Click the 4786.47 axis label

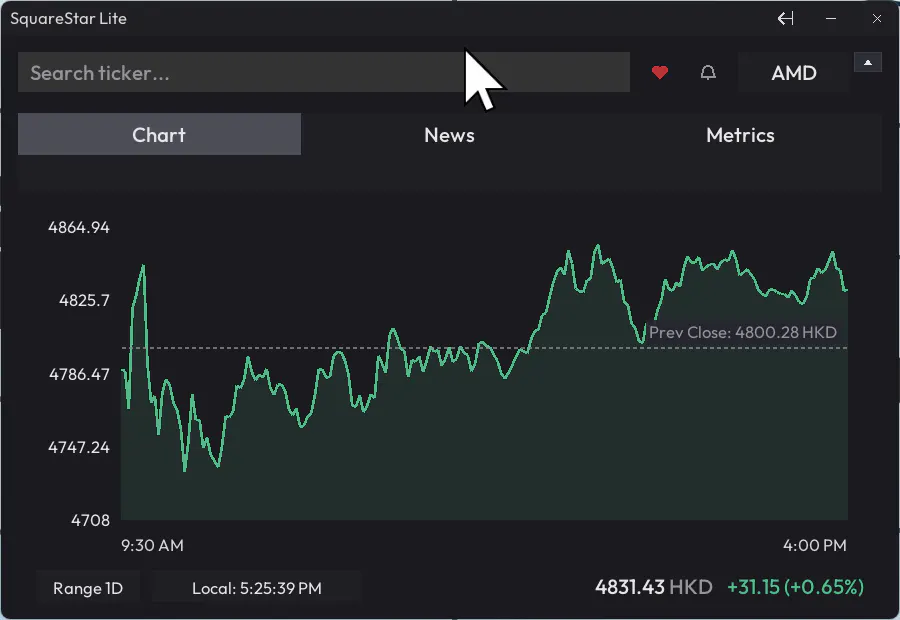pyautogui.click(x=79, y=374)
